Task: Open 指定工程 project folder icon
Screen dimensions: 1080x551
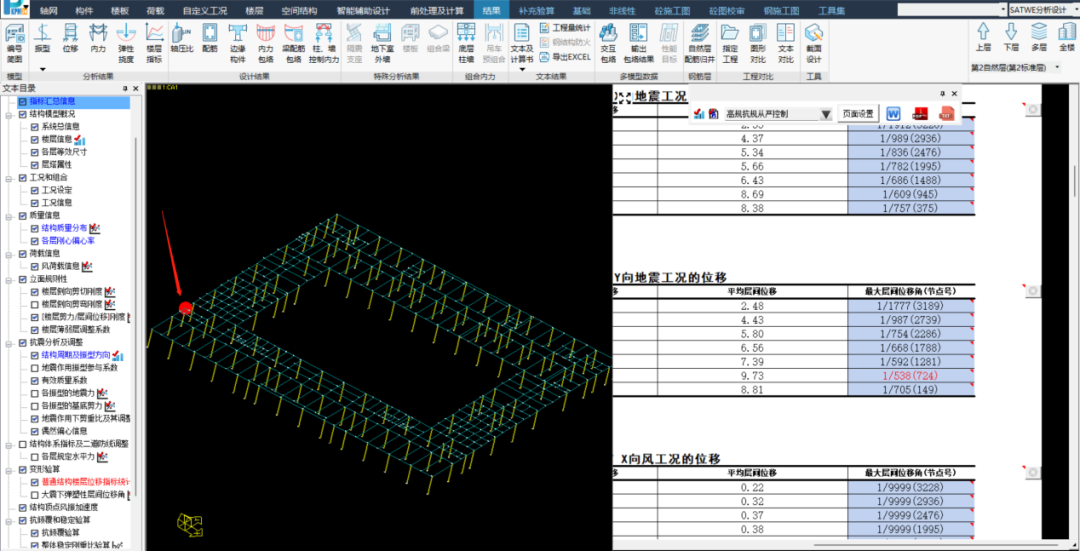Action: [730, 43]
